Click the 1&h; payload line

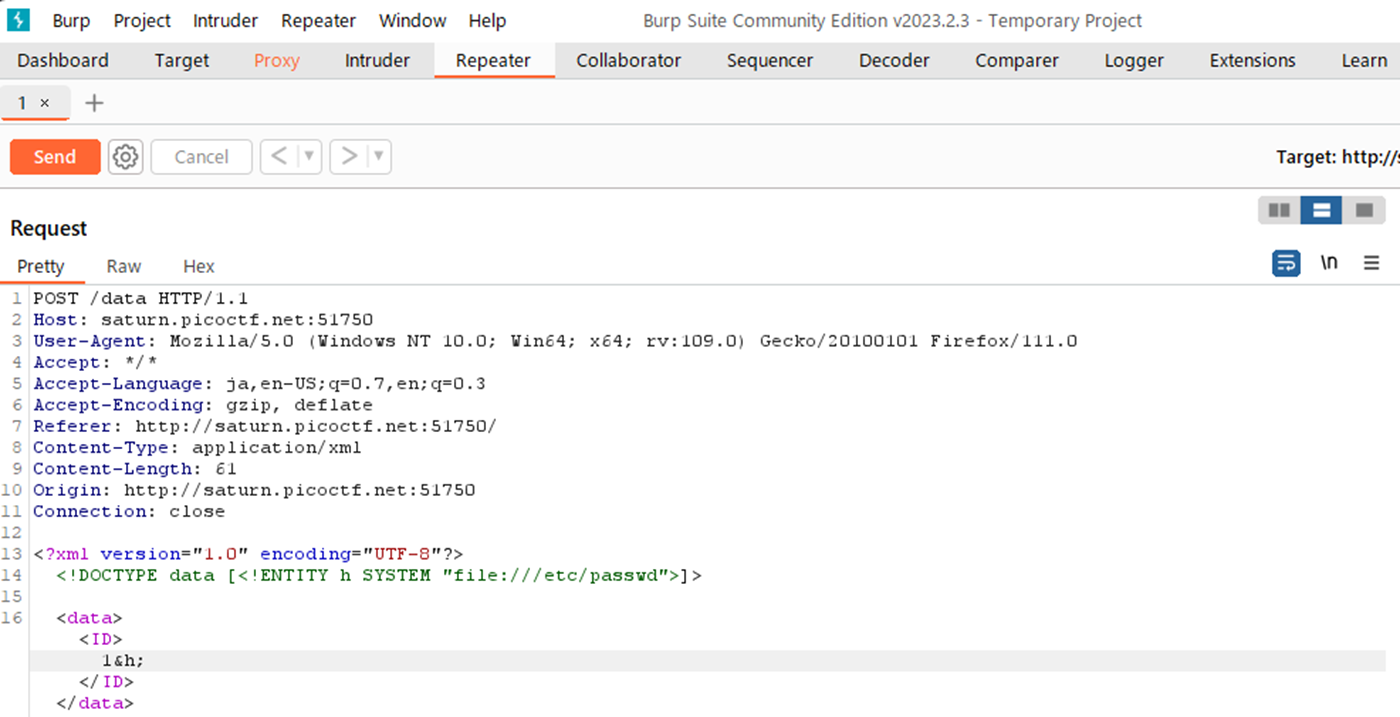coord(123,661)
